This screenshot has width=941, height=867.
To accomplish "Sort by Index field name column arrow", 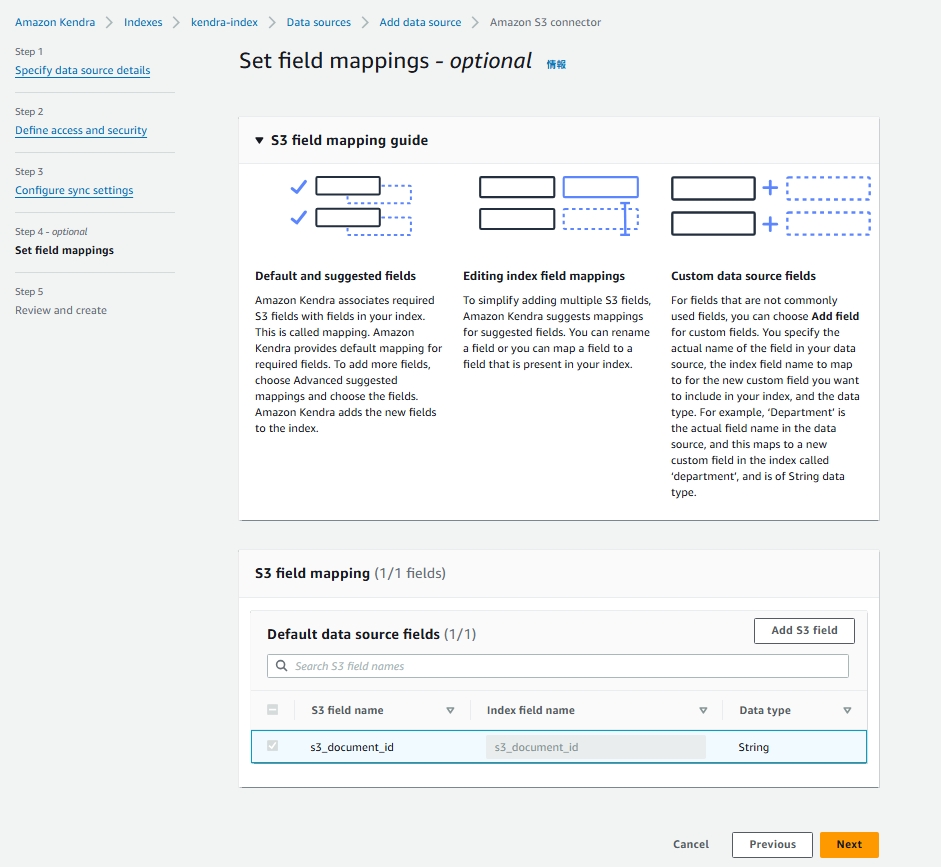I will click(x=703, y=711).
